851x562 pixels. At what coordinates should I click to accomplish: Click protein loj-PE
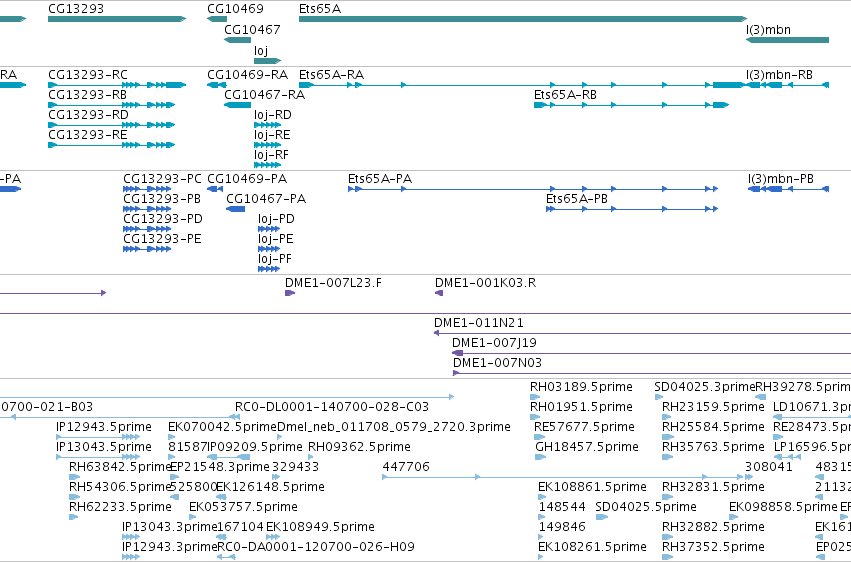pyautogui.click(x=276, y=239)
